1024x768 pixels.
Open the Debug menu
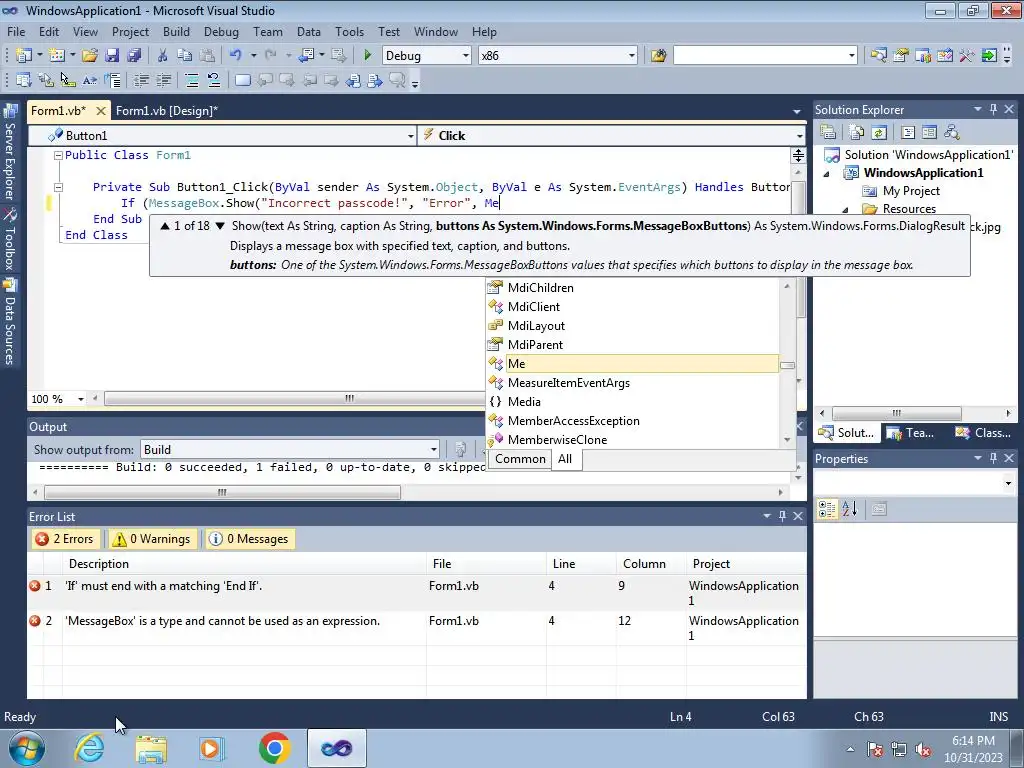(221, 31)
